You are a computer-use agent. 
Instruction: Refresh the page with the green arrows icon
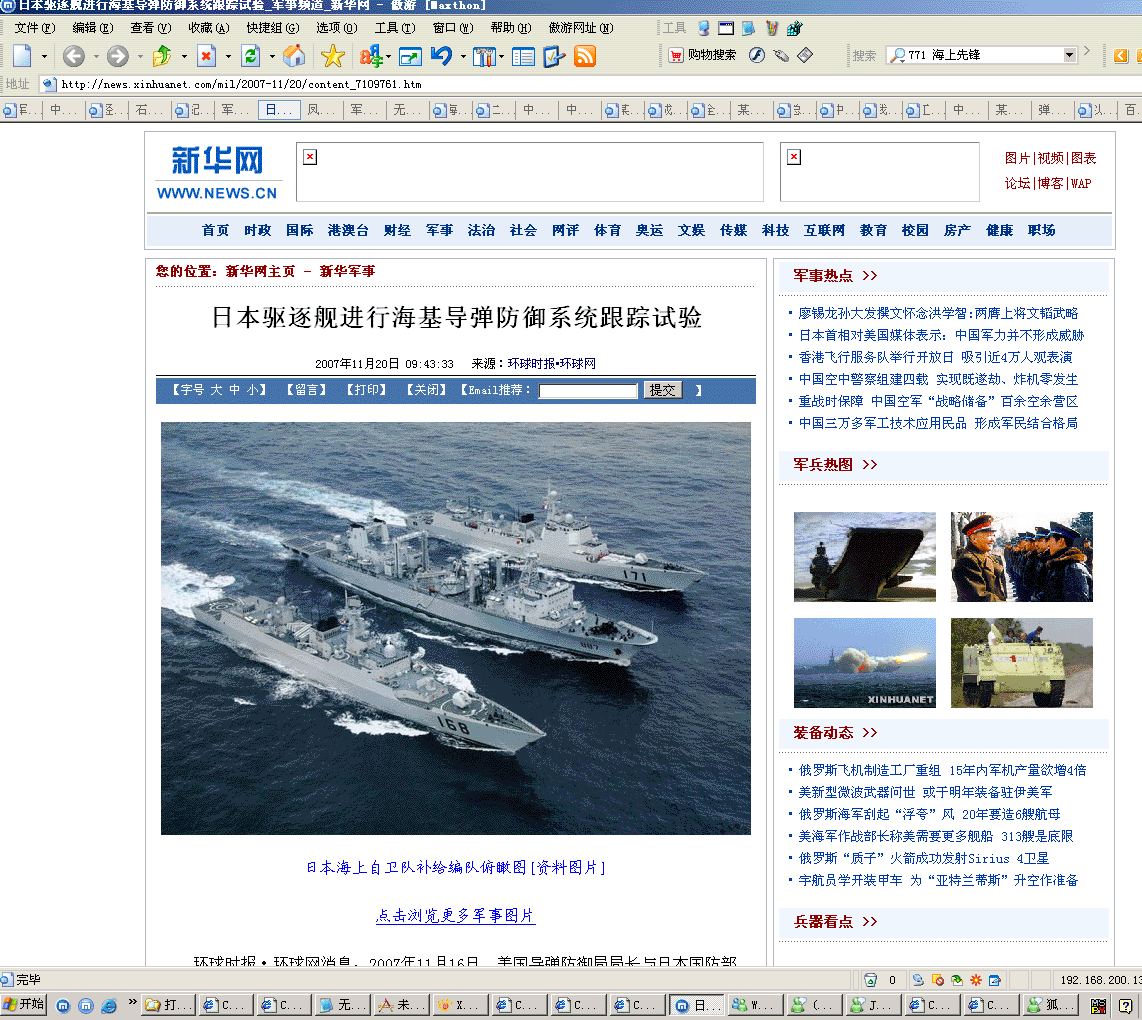point(250,56)
